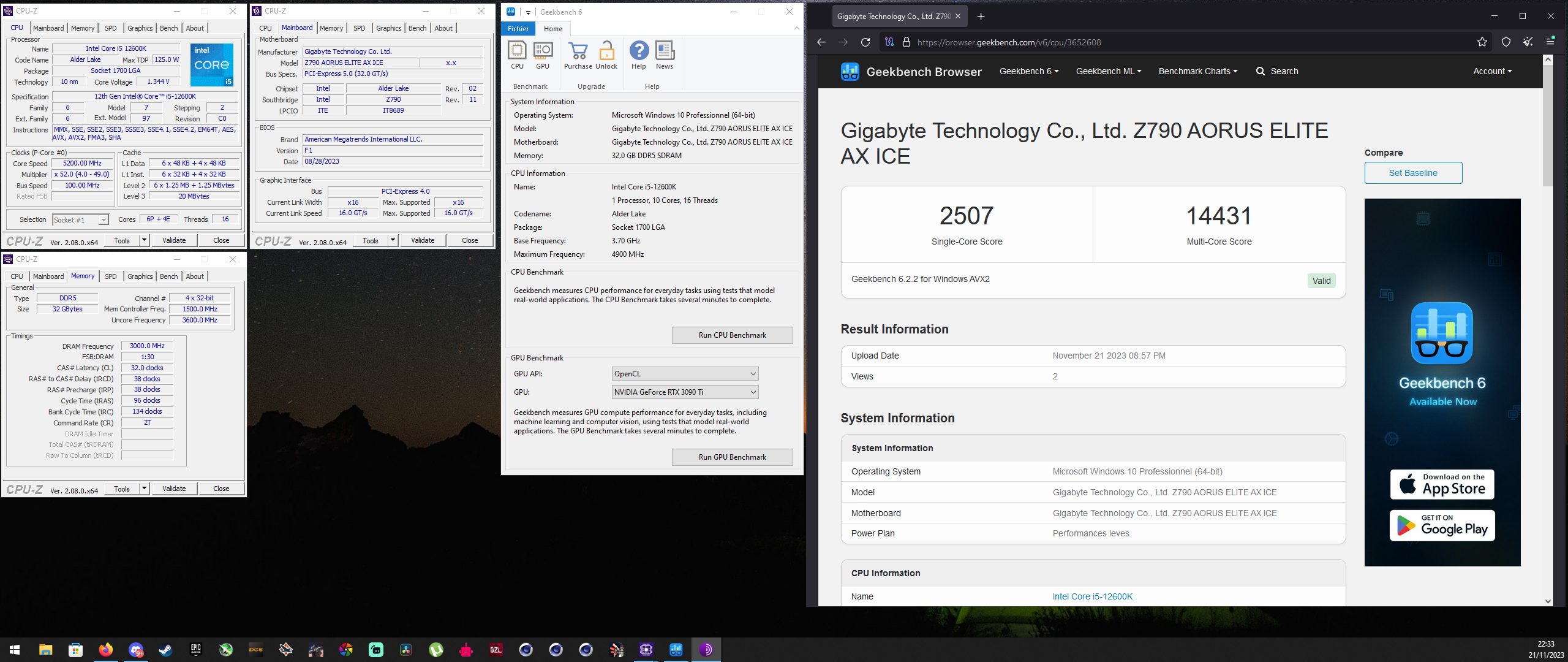
Task: Open the Purchase cart icon in Geekbench
Action: [578, 55]
